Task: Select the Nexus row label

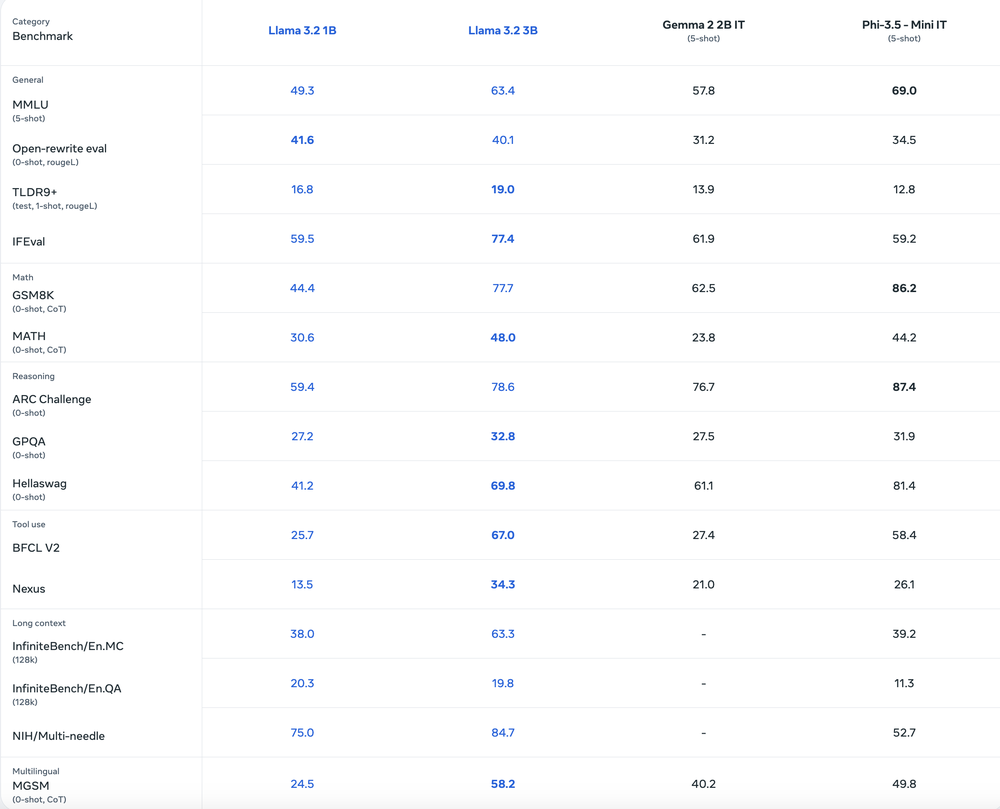Action: (x=29, y=589)
